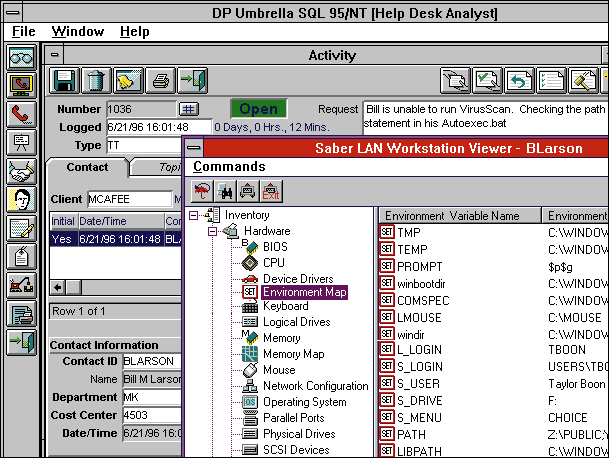The width and height of the screenshot is (609, 458).
Task: Click the glasses icon in left sidebar
Action: coord(22,57)
